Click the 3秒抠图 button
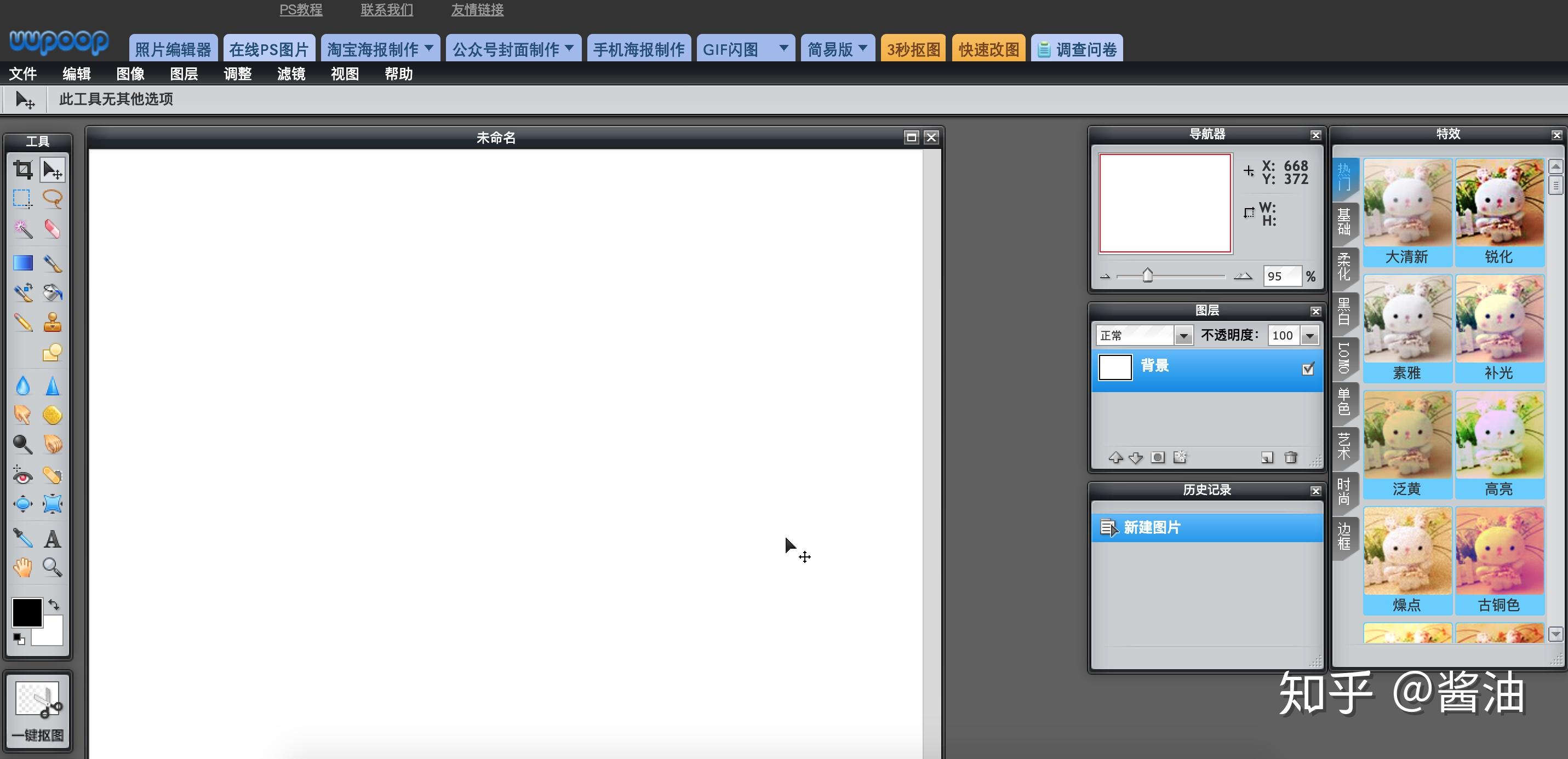The image size is (1568, 759). pyautogui.click(x=913, y=49)
